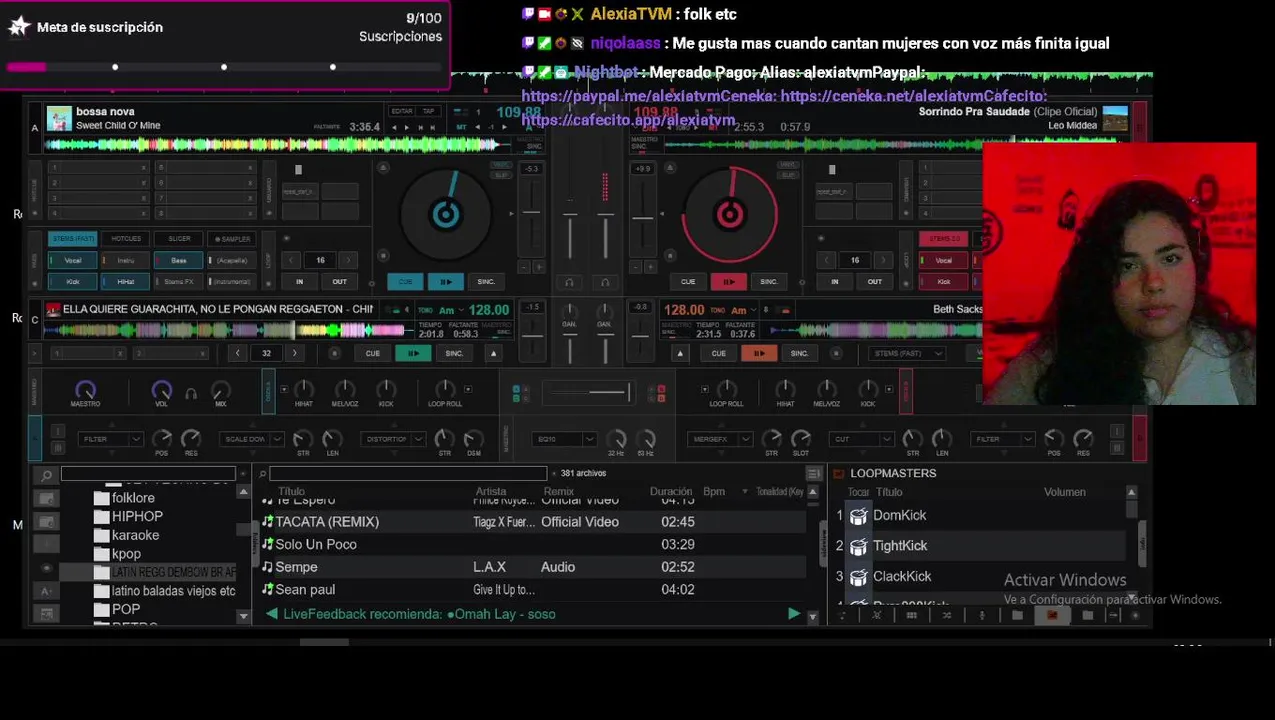Play/pause deck A (blue button)
The height and width of the screenshot is (720, 1275).
[x=445, y=282]
